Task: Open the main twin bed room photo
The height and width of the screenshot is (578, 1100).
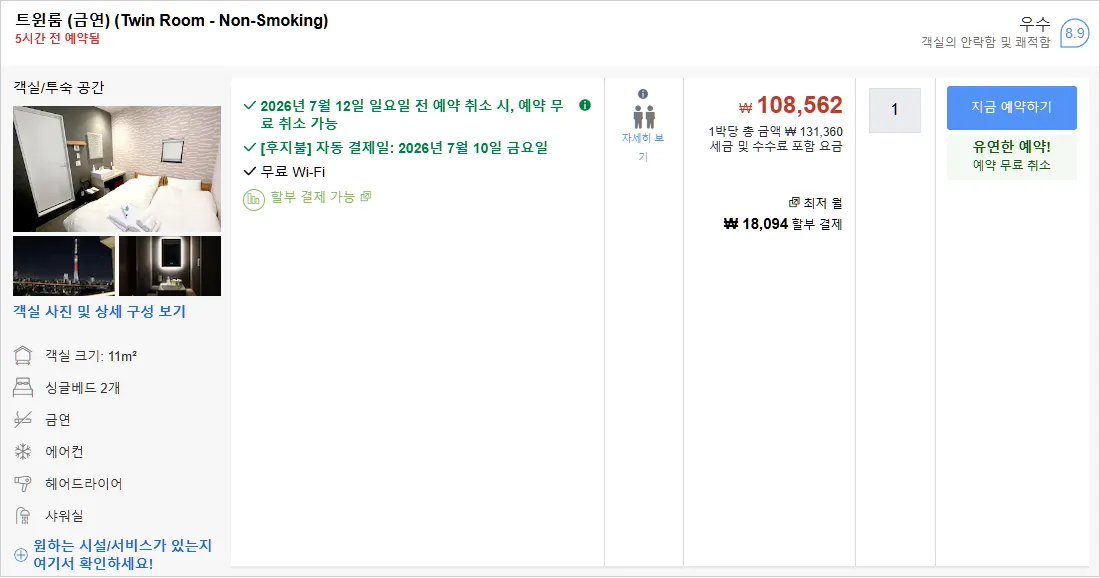Action: (x=117, y=169)
